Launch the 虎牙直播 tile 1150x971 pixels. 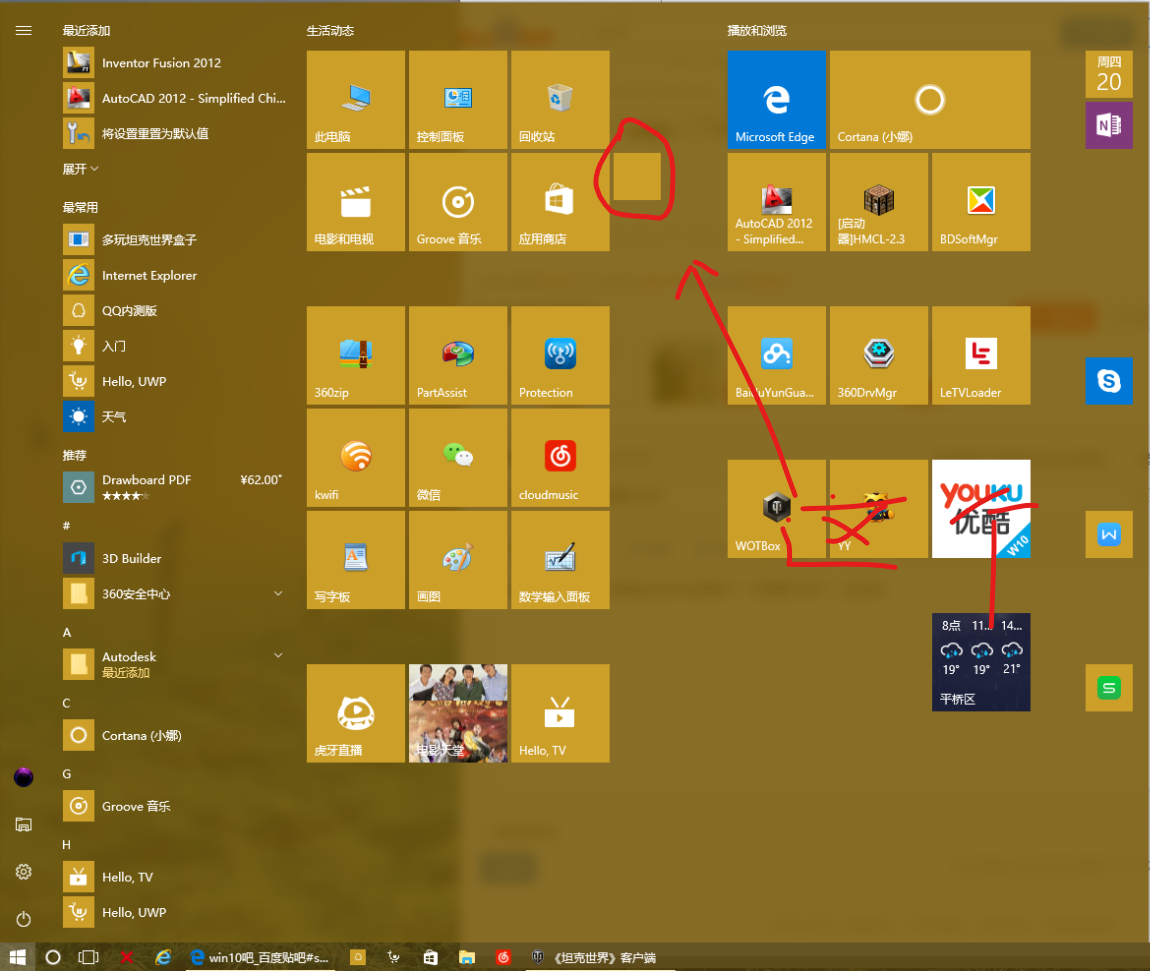pyautogui.click(x=356, y=714)
